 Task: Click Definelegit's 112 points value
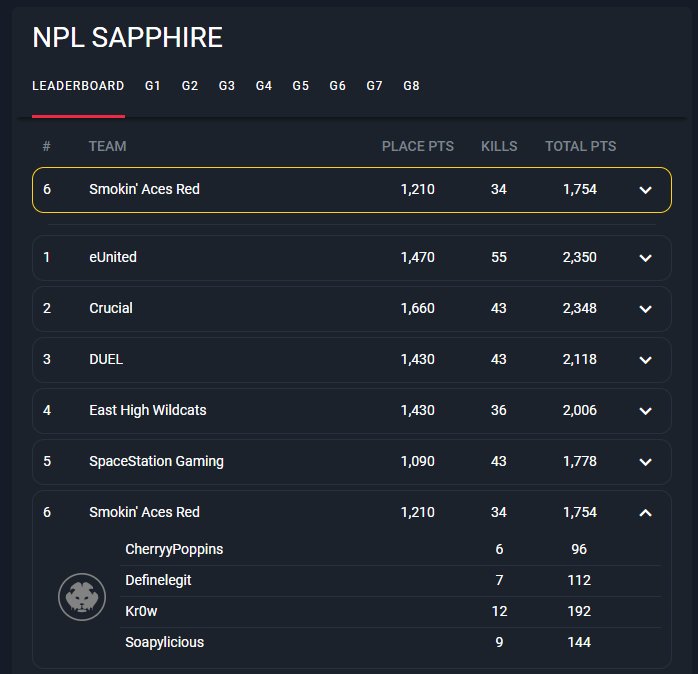pos(579,580)
